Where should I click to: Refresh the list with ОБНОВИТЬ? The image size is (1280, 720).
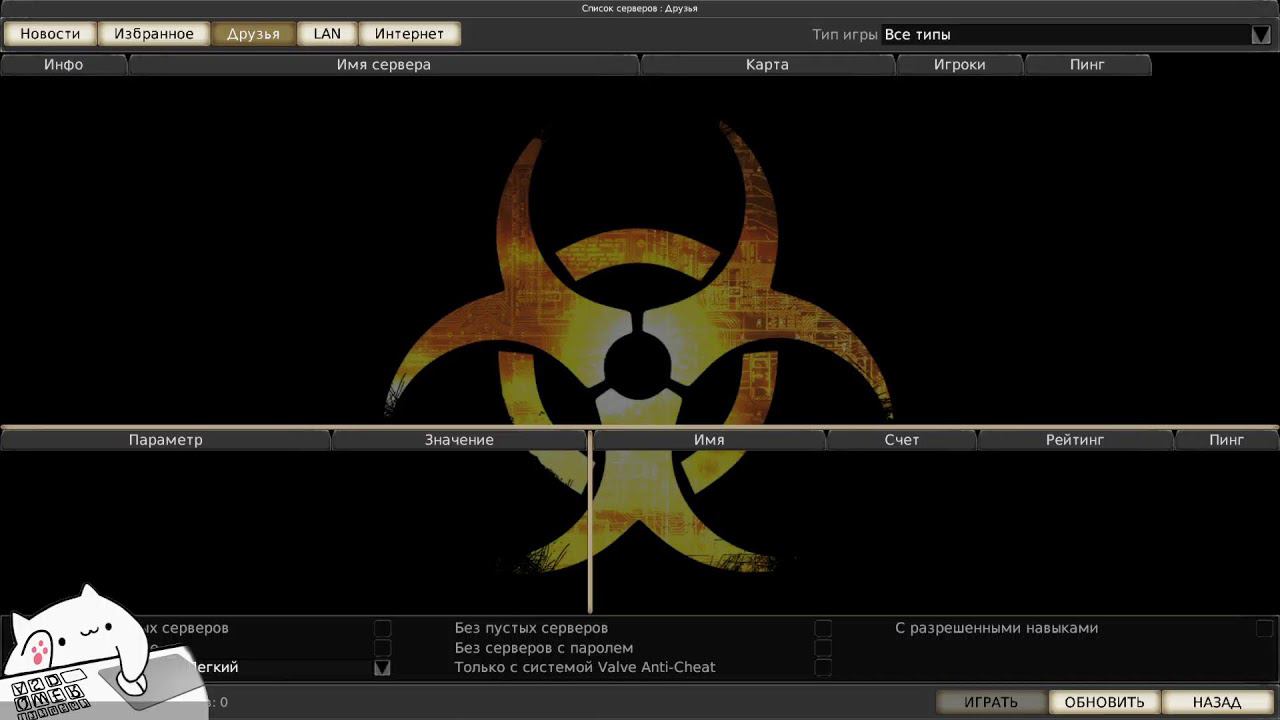(x=1104, y=702)
